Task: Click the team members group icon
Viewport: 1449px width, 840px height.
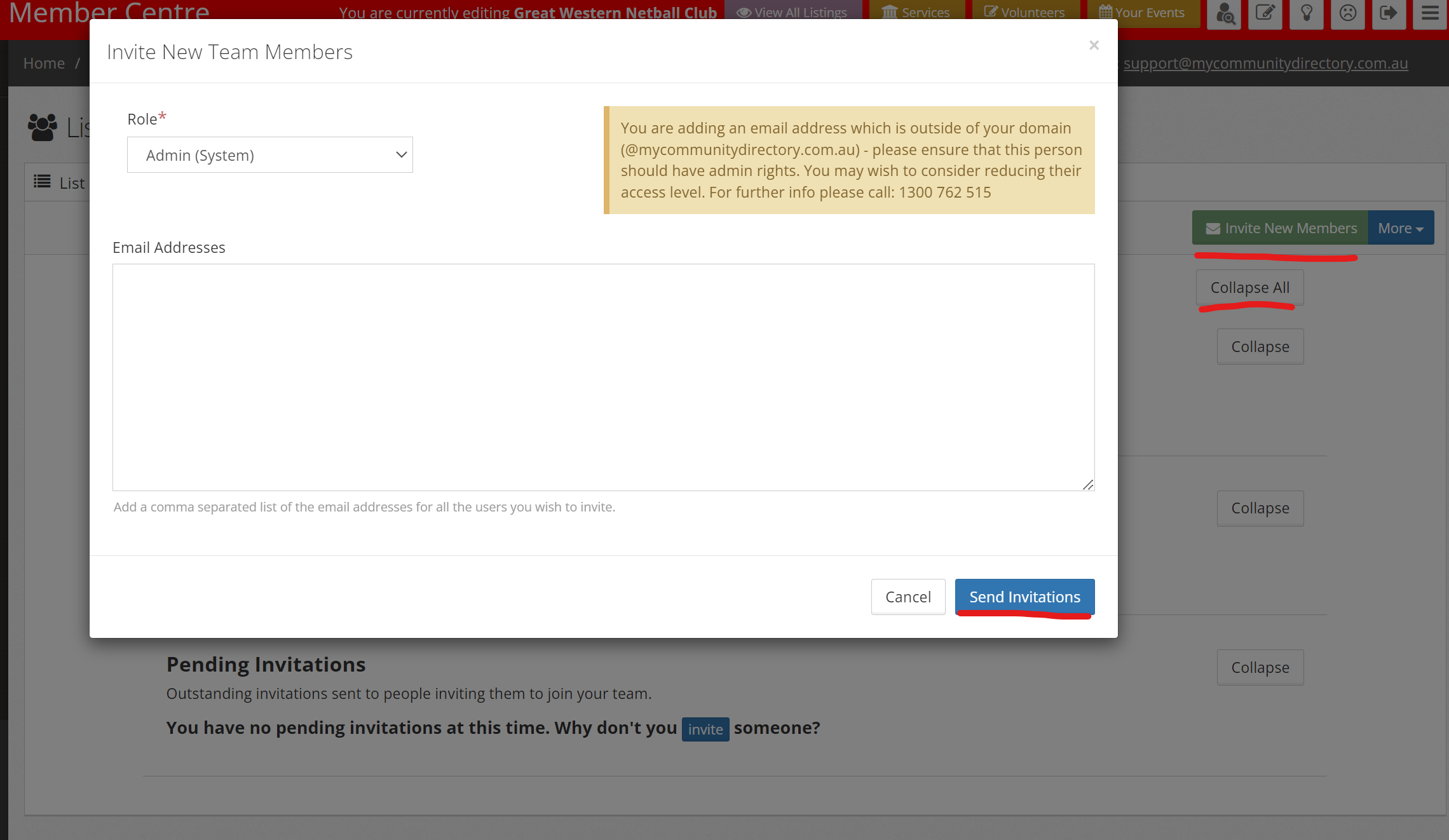Action: coord(43,127)
